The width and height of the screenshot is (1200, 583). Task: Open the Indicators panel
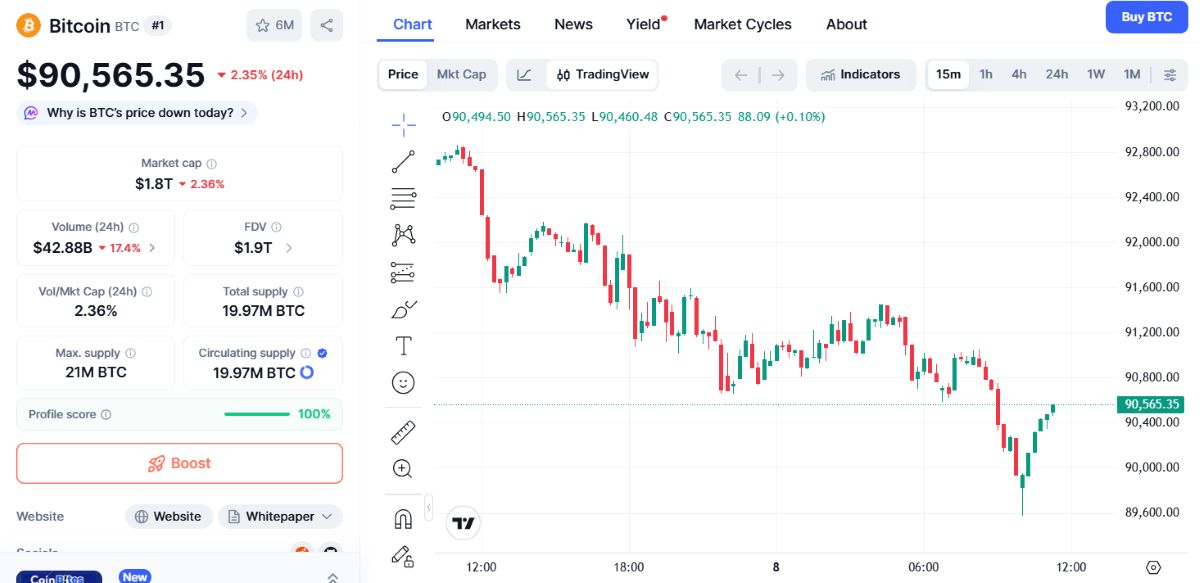[861, 74]
